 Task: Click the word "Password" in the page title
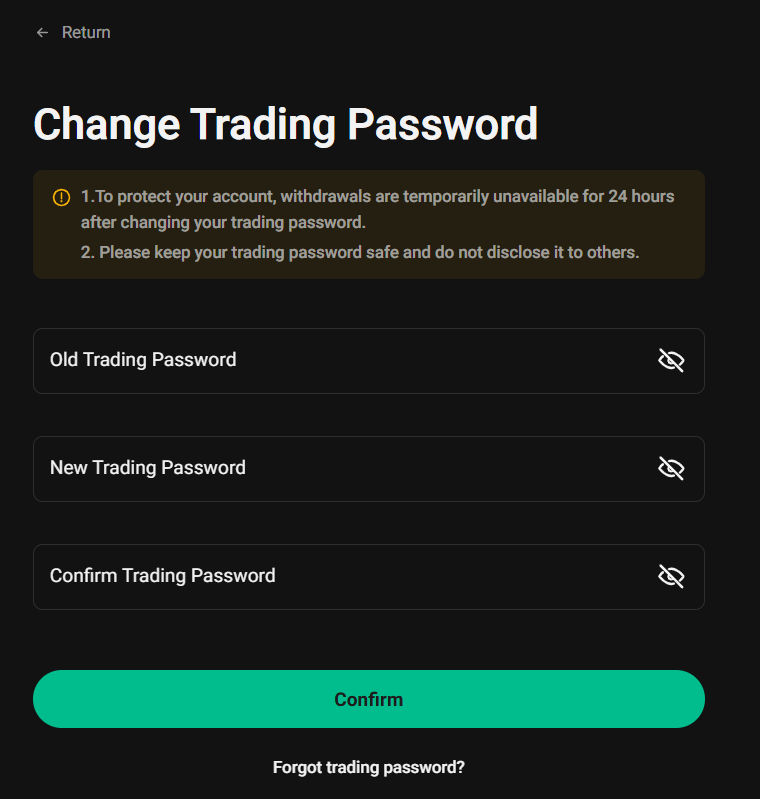coord(442,125)
